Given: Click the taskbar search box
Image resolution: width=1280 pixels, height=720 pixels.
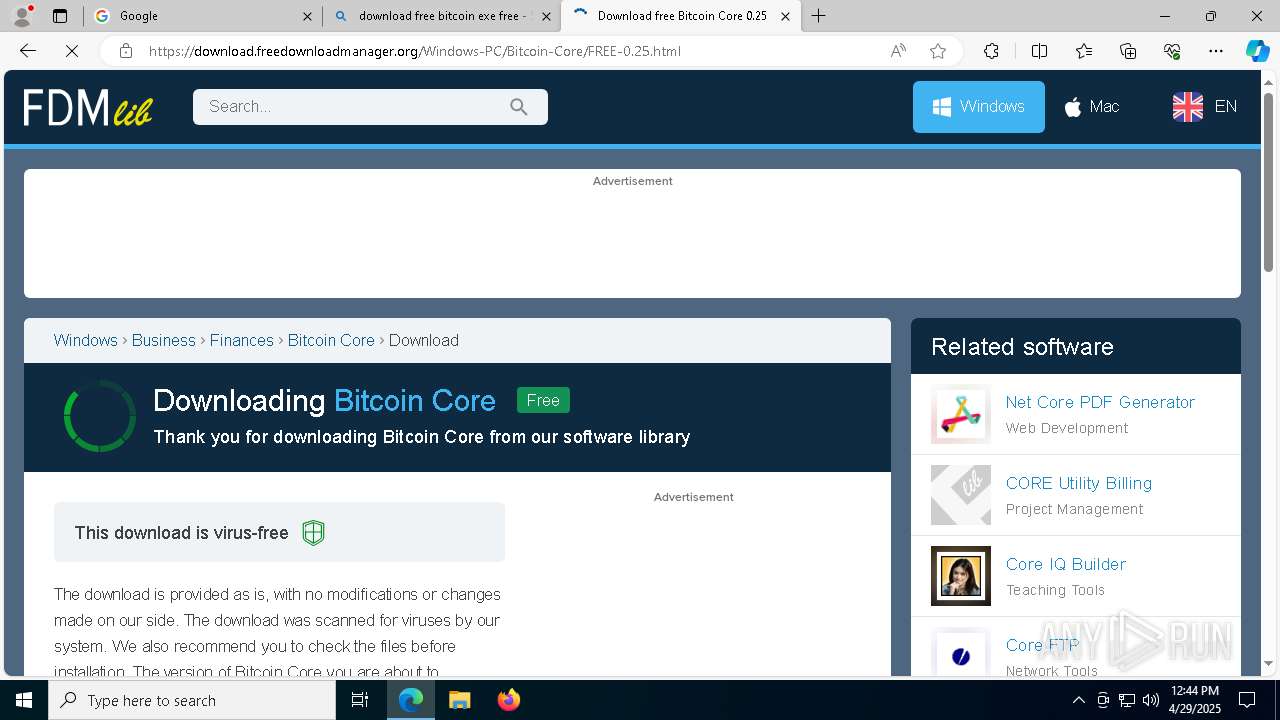Looking at the screenshot, I should pyautogui.click(x=192, y=700).
